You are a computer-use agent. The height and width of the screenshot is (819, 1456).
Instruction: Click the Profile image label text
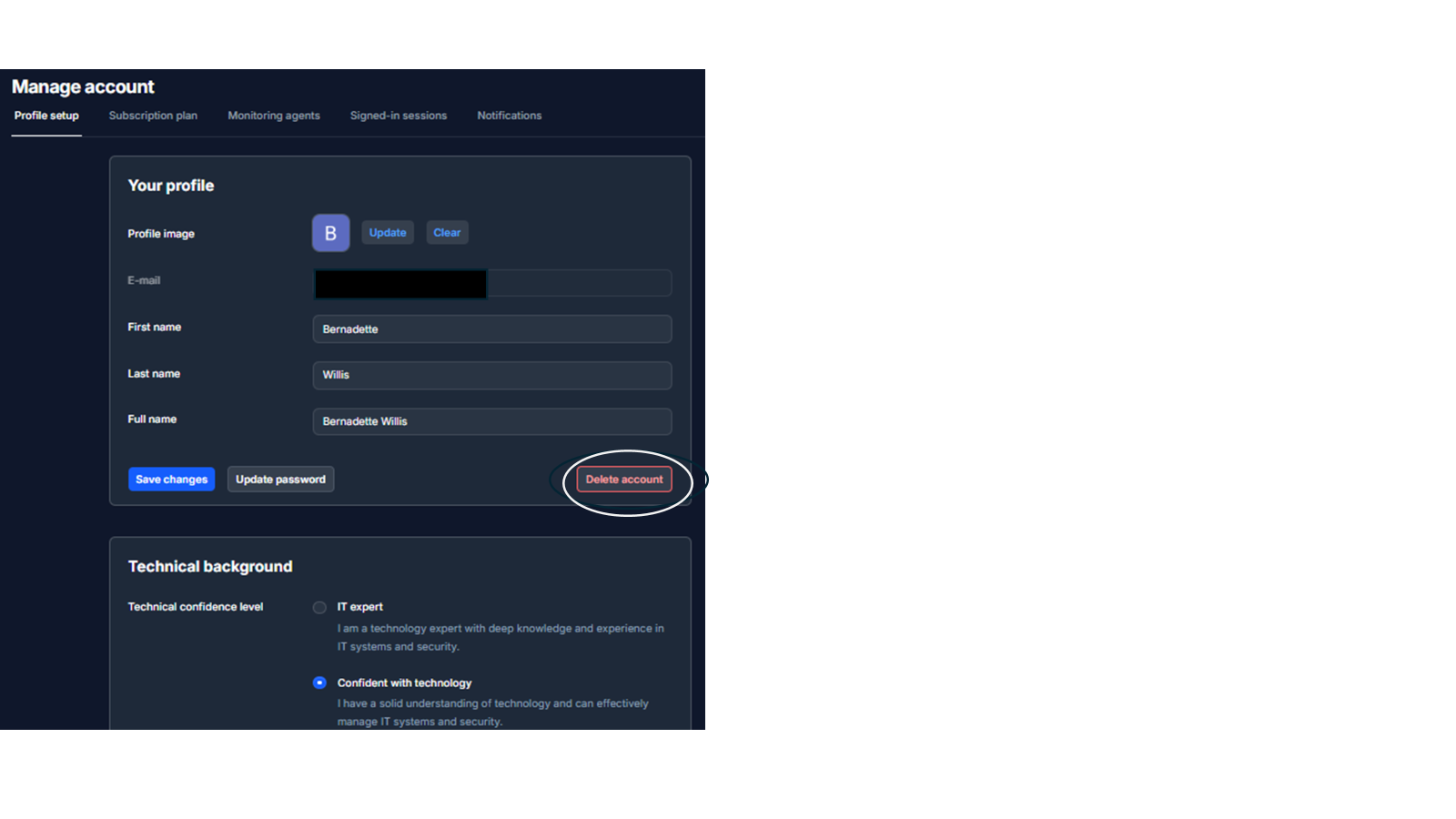(161, 234)
